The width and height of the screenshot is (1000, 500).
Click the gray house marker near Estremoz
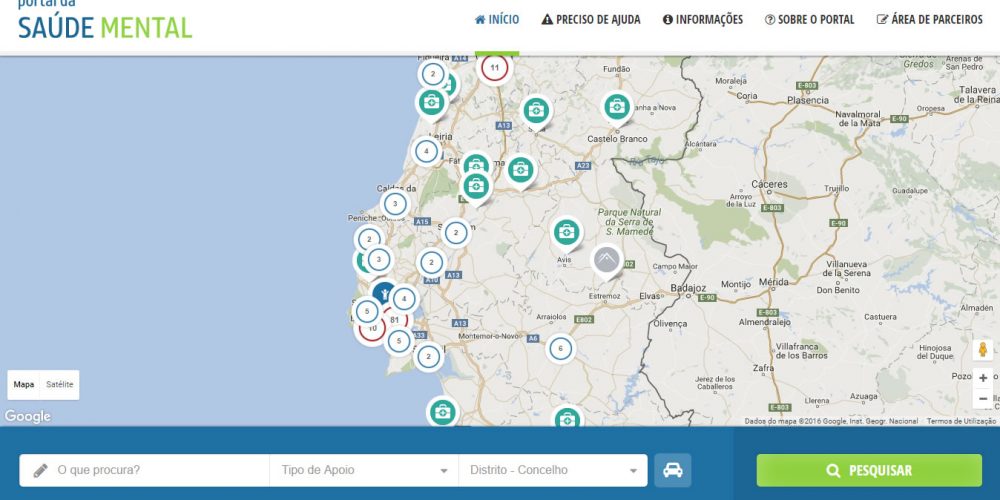pyautogui.click(x=607, y=261)
